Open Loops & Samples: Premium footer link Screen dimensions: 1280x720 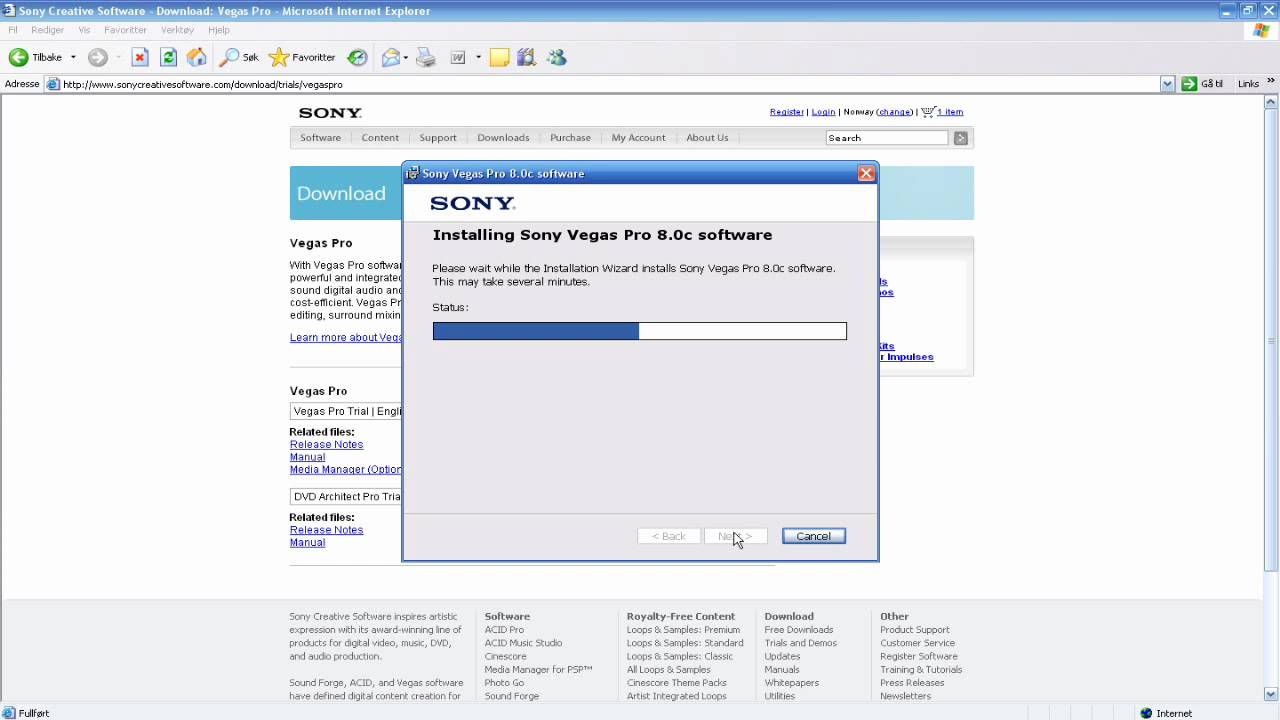point(683,630)
